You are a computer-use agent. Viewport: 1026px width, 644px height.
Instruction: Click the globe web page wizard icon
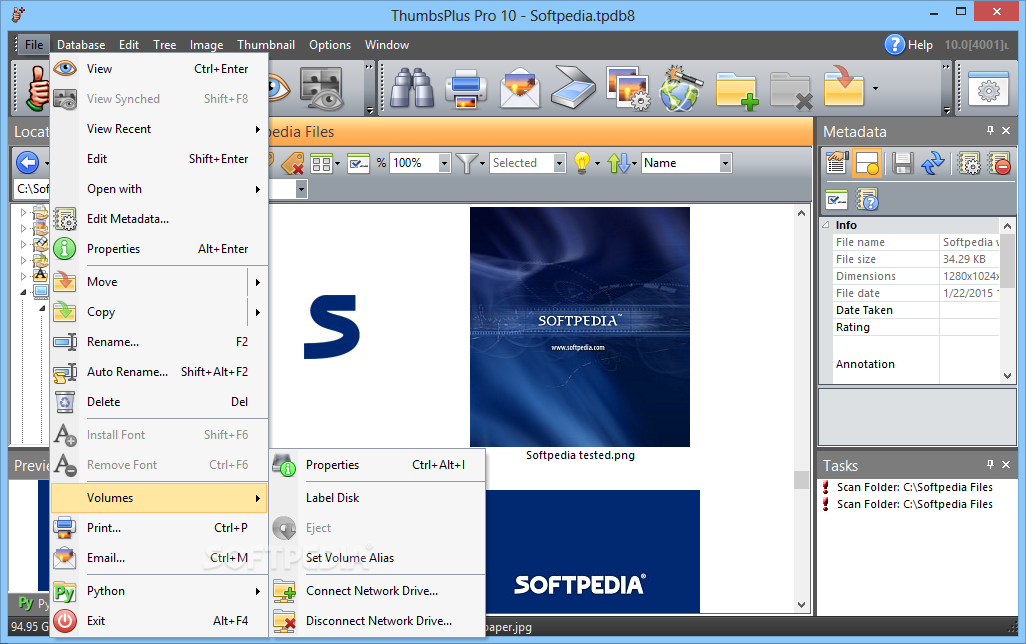[681, 88]
